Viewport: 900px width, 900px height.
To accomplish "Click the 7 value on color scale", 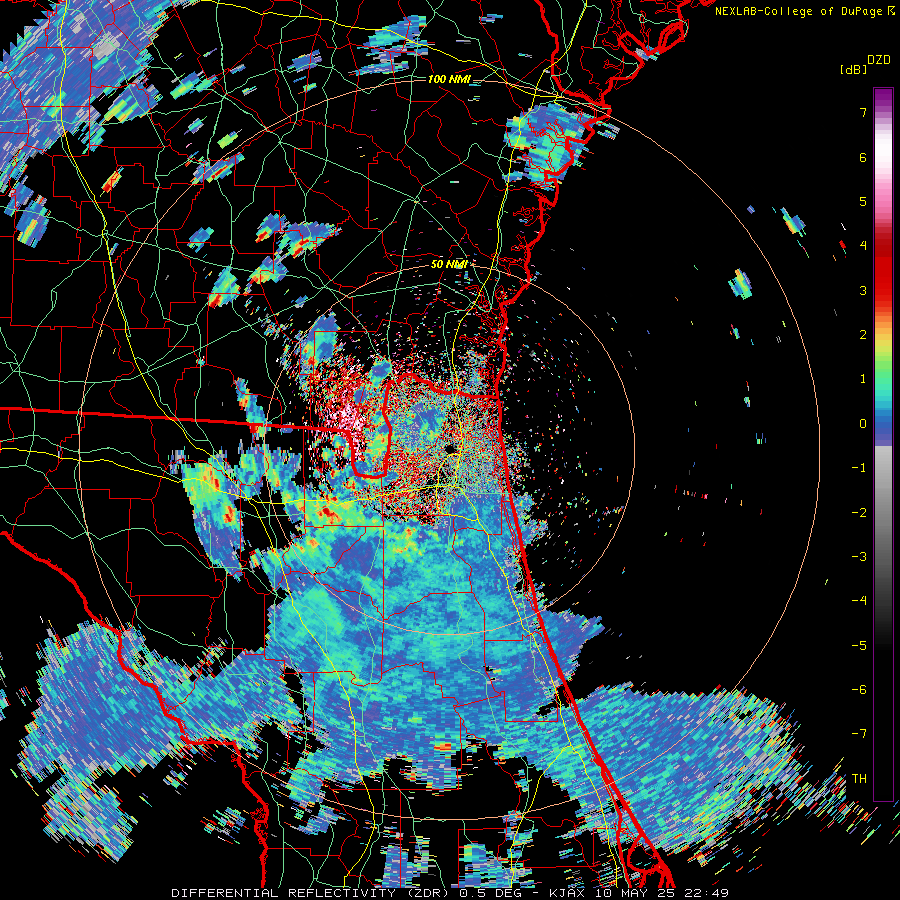I will click(x=863, y=112).
